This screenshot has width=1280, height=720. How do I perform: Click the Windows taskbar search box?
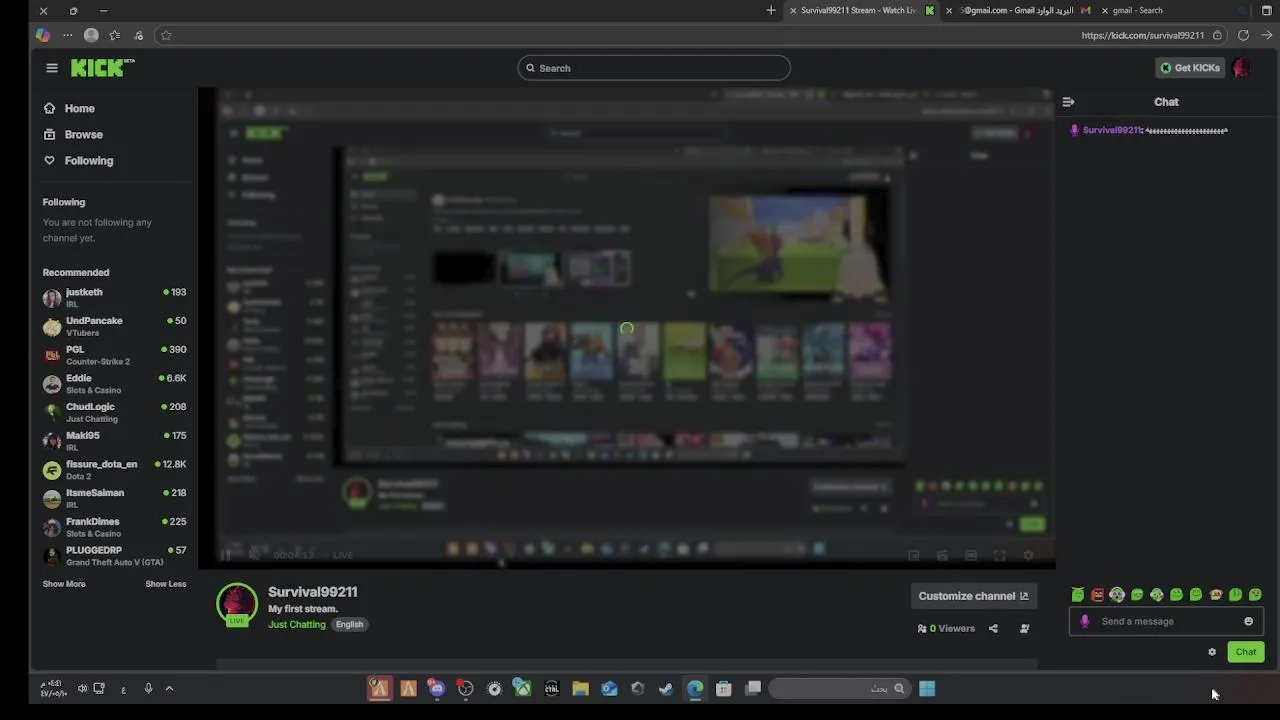coord(839,688)
